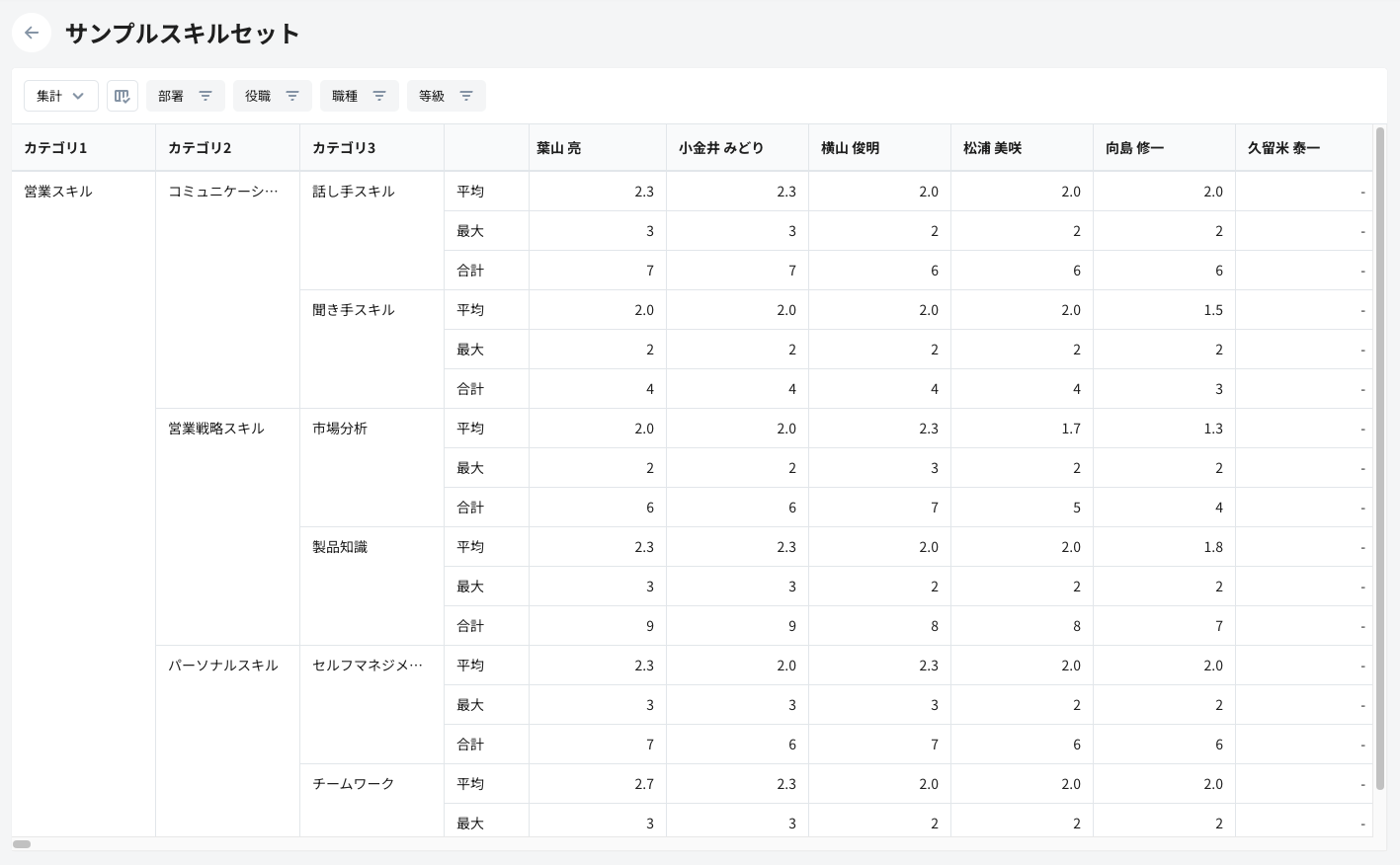Select the 営業スキル category cell
This screenshot has width=1400, height=865.
(x=58, y=192)
